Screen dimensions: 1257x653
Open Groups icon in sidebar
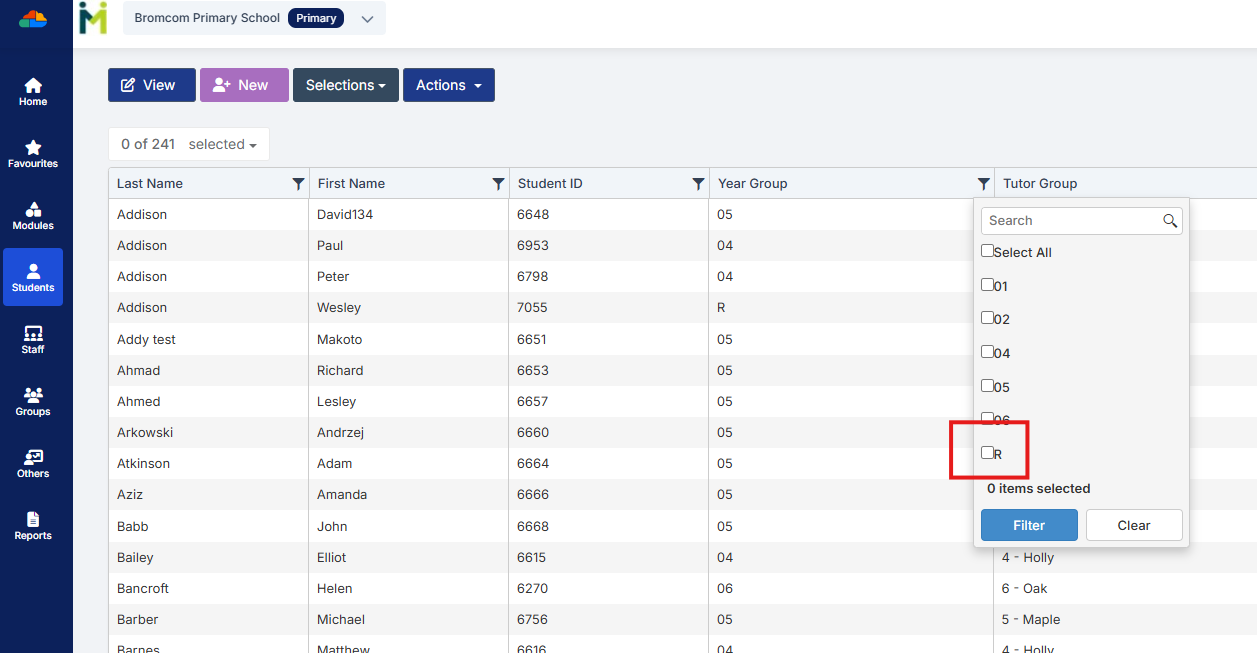tap(33, 396)
